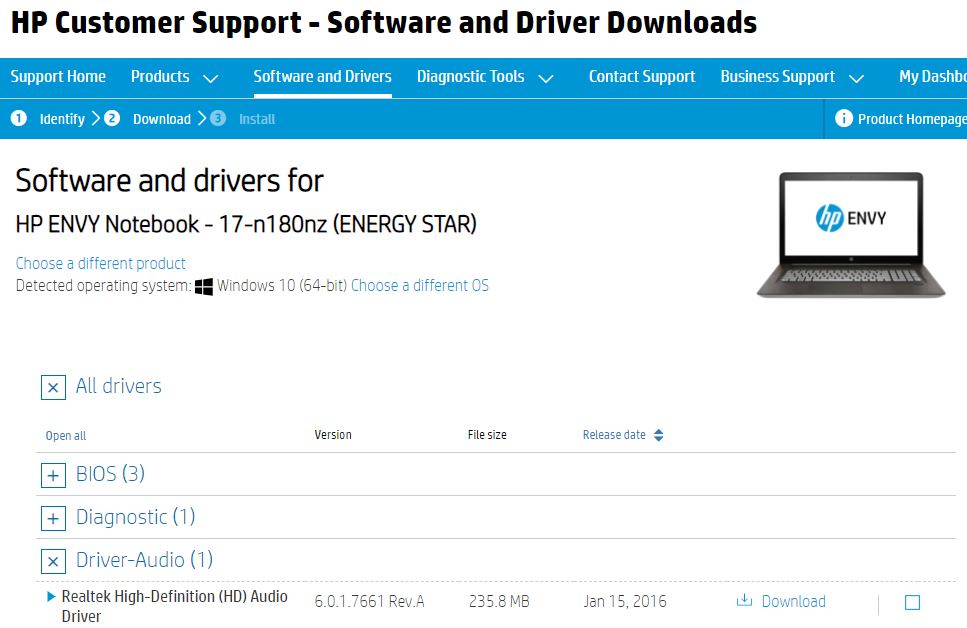The image size is (967, 628).
Task: Open Support Home tab
Action: pos(58,76)
